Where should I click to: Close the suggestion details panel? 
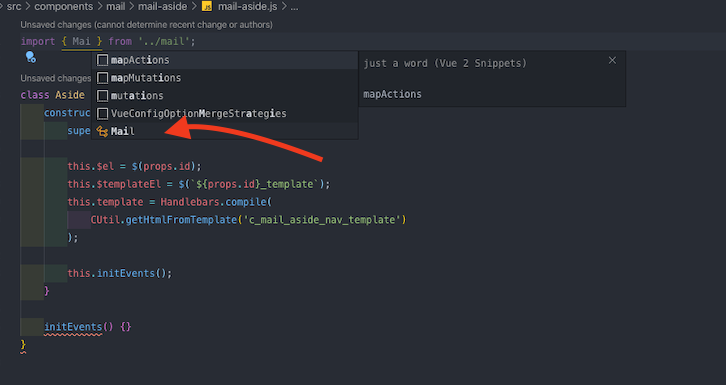point(612,60)
